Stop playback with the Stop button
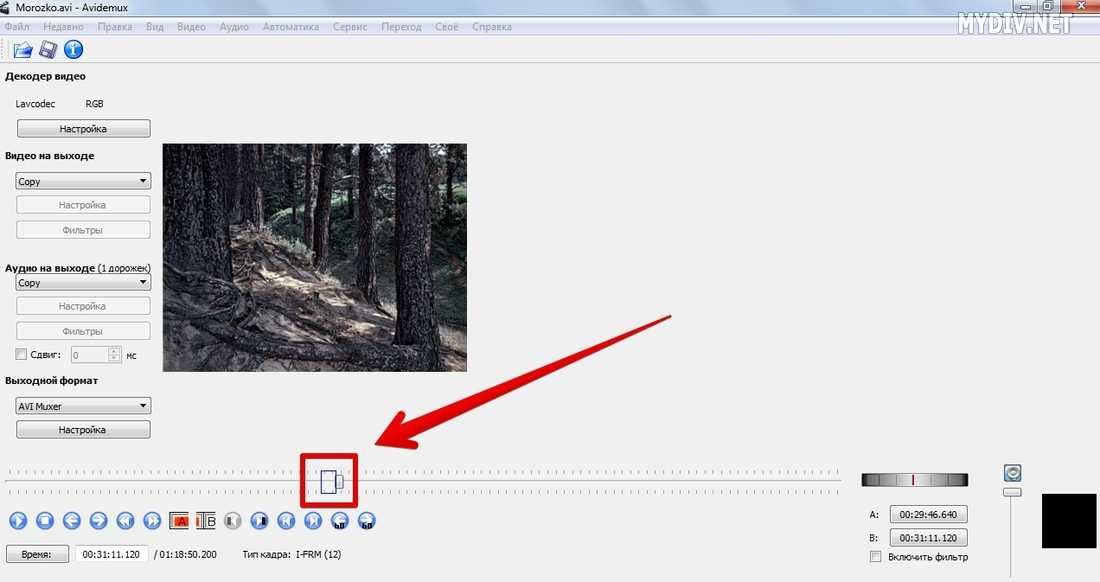 tap(45, 521)
